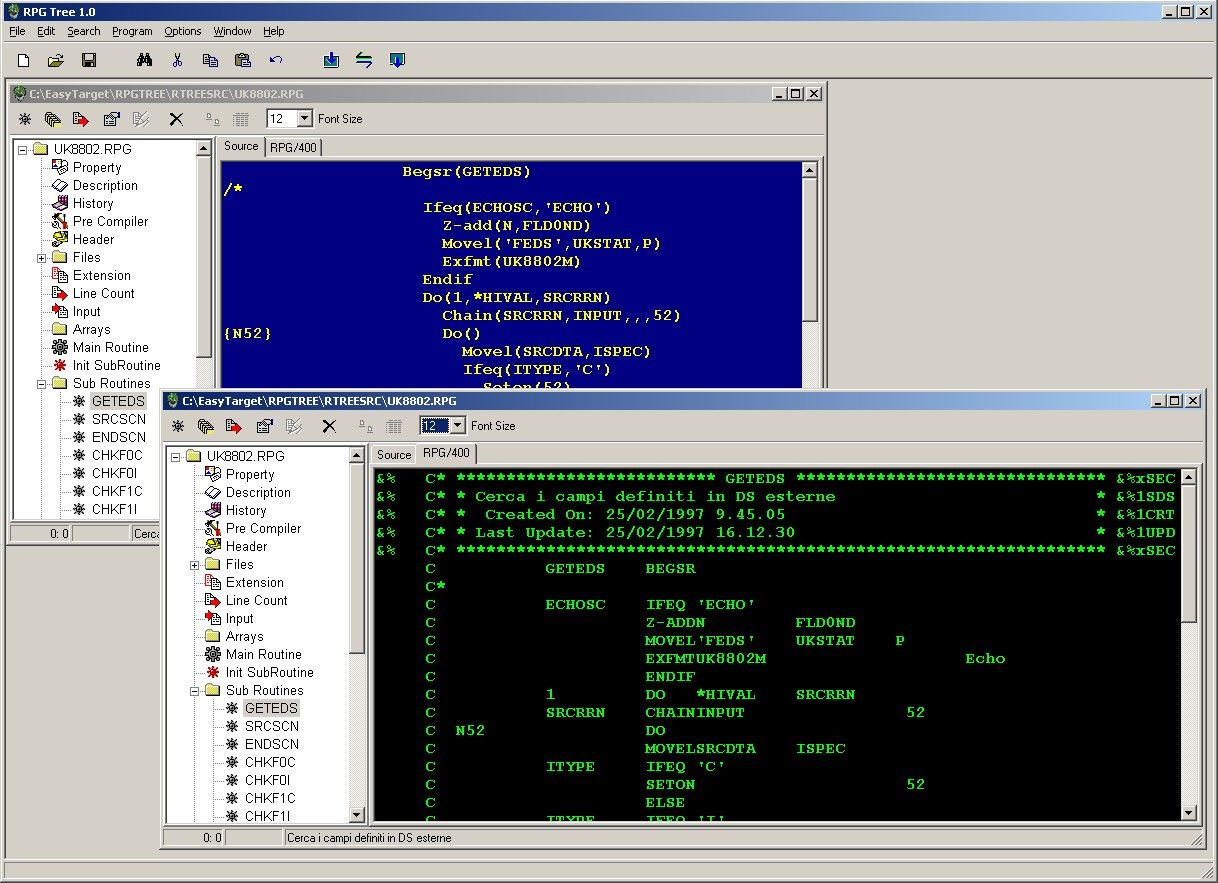This screenshot has height=883, width=1218.
Task: Collapse the UK8802.RPG root node in green-code window
Action: [176, 457]
